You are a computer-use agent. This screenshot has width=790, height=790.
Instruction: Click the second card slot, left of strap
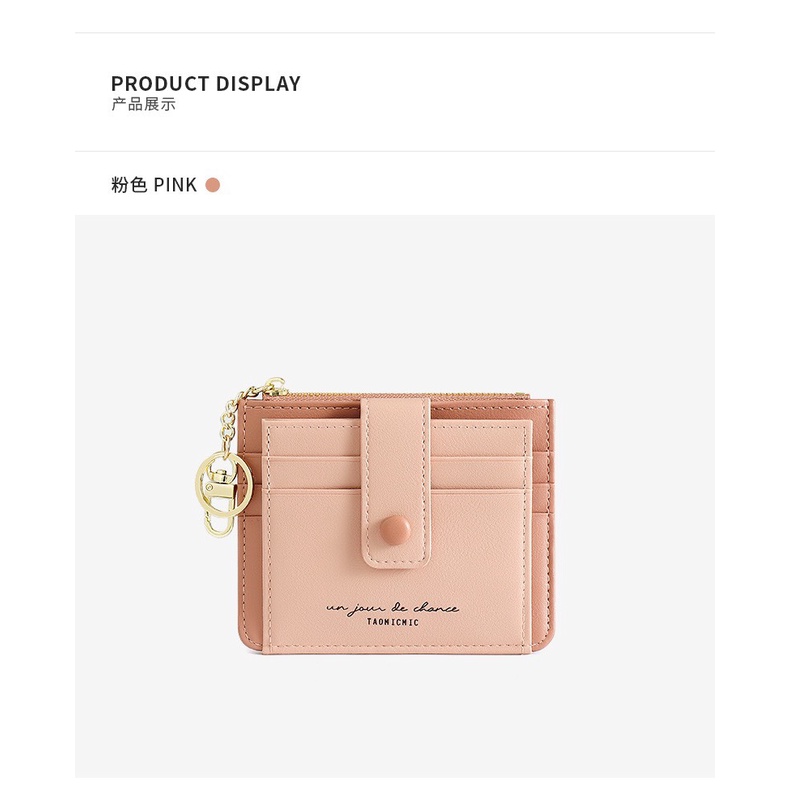(x=314, y=472)
